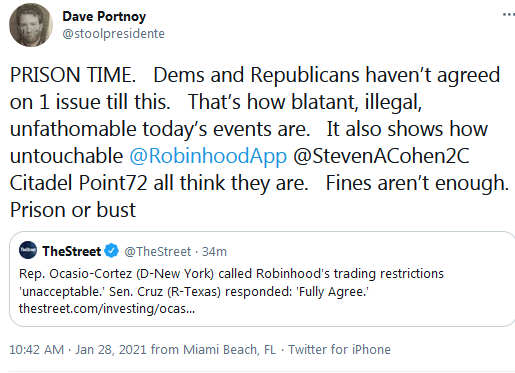Viewport: 515px width, 373px height.
Task: Open the Miami Beach, FL location link
Action: point(229,350)
